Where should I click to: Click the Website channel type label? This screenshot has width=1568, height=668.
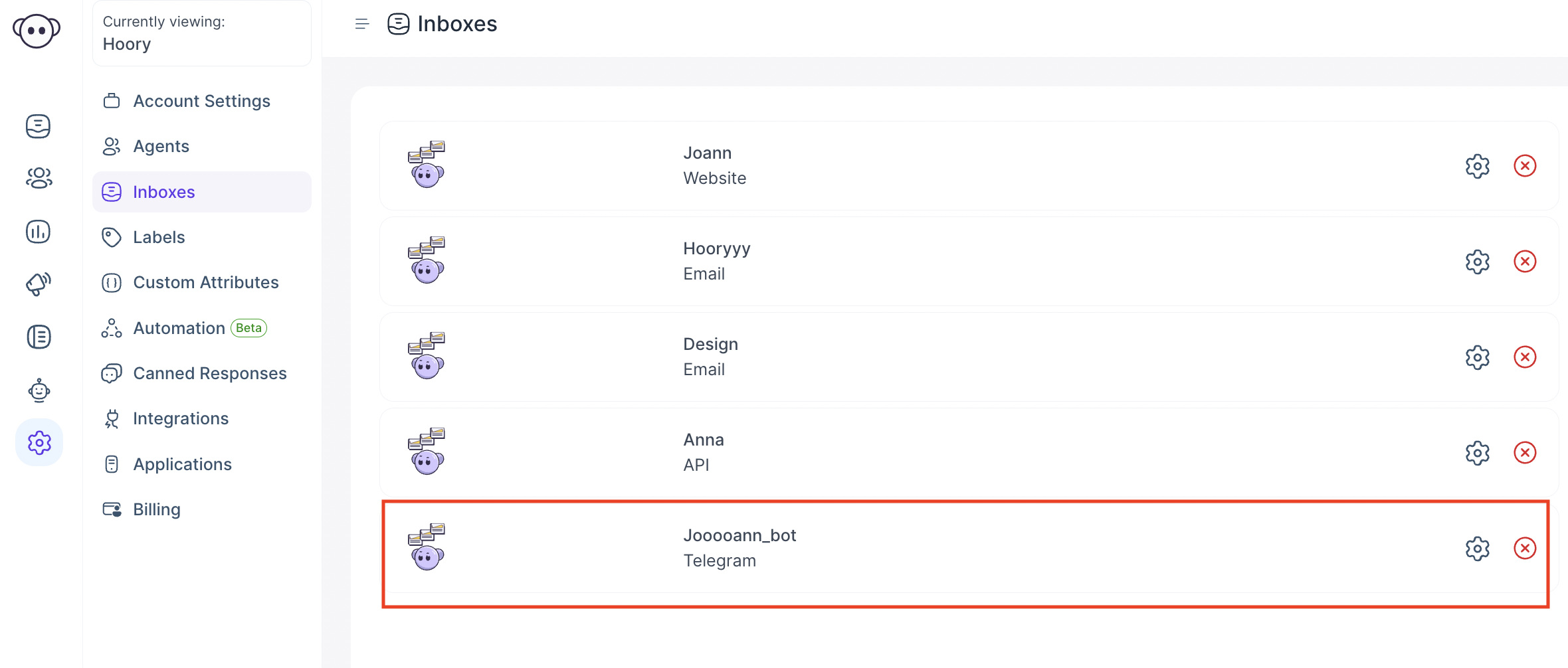point(715,178)
